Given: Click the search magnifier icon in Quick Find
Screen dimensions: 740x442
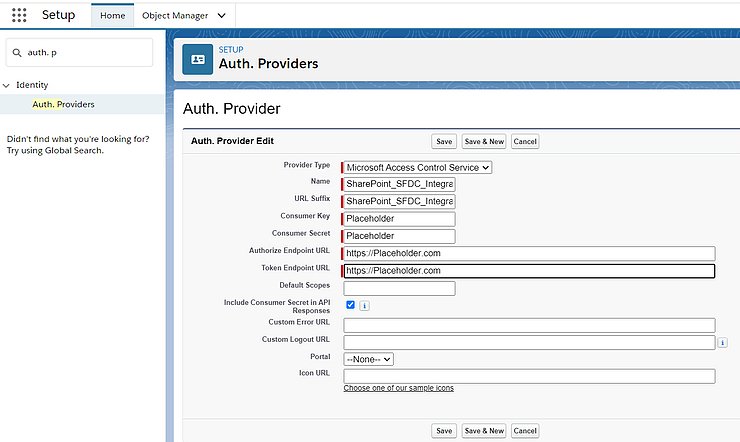Looking at the screenshot, I should tap(17, 52).
